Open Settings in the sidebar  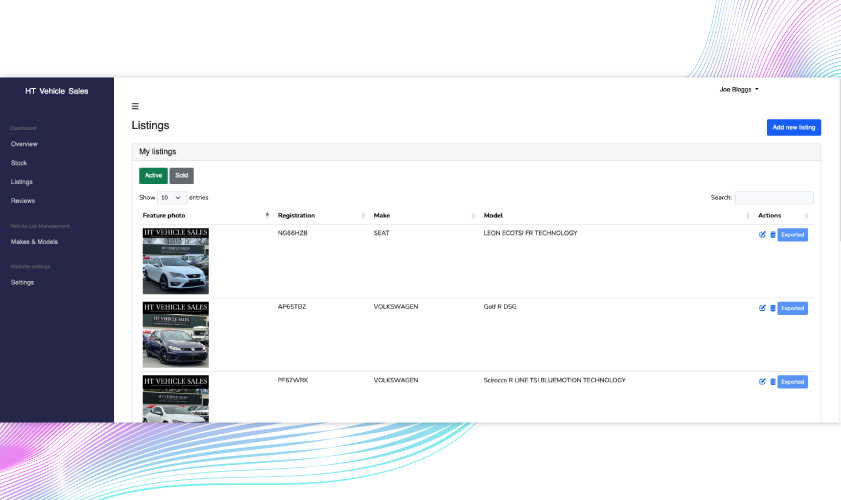[x=22, y=282]
